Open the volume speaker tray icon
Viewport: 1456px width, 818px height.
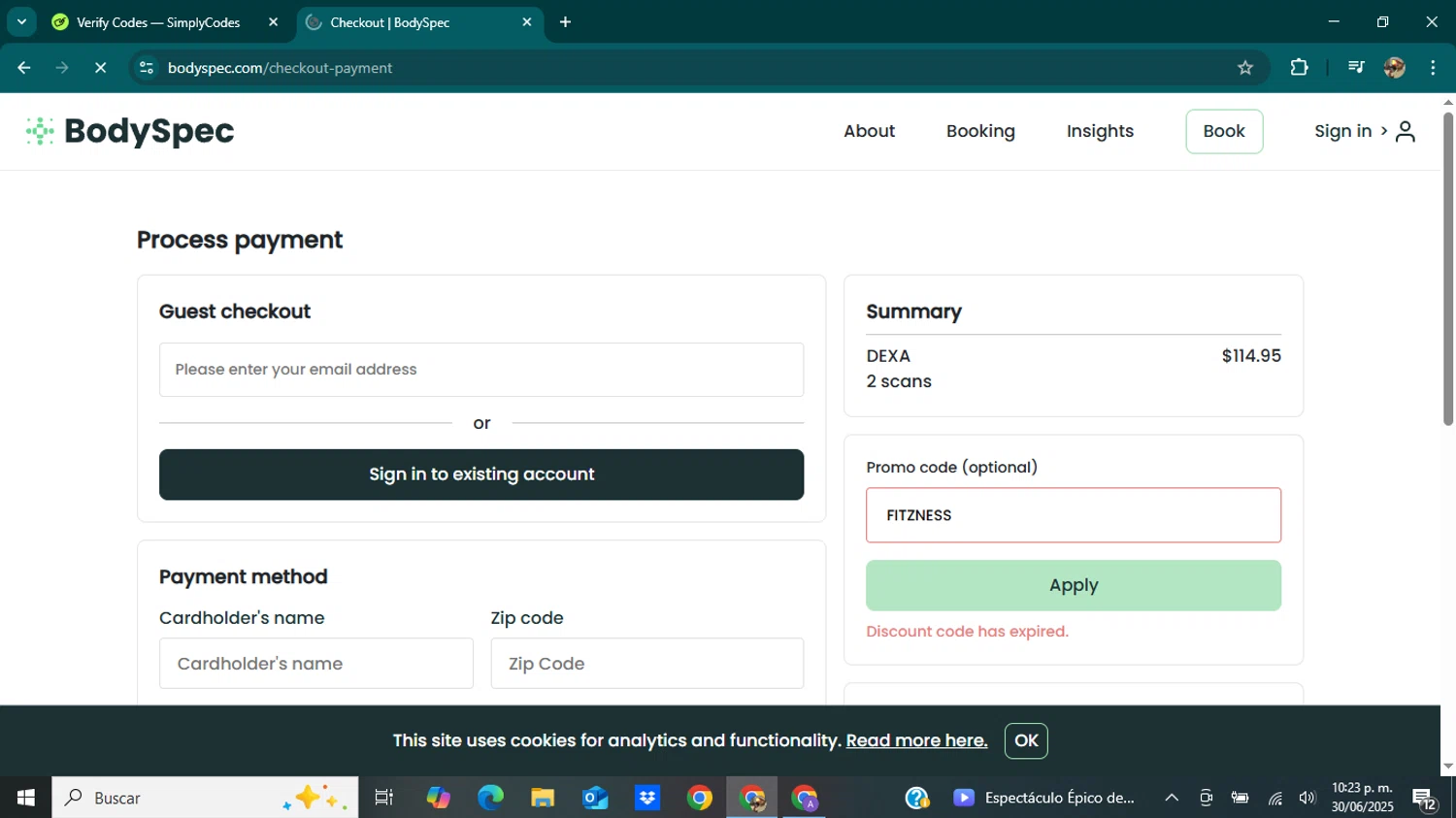tap(1307, 798)
